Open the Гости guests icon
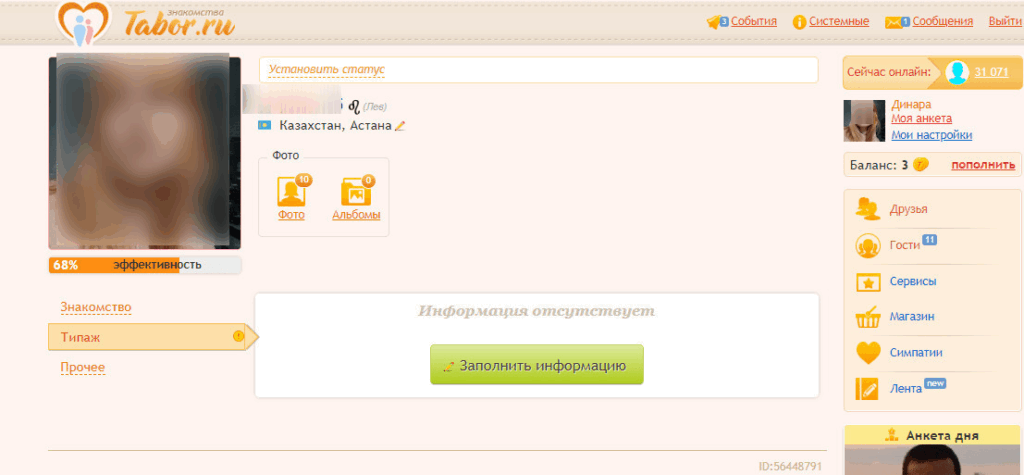This screenshot has height=475, width=1024. pos(868,245)
